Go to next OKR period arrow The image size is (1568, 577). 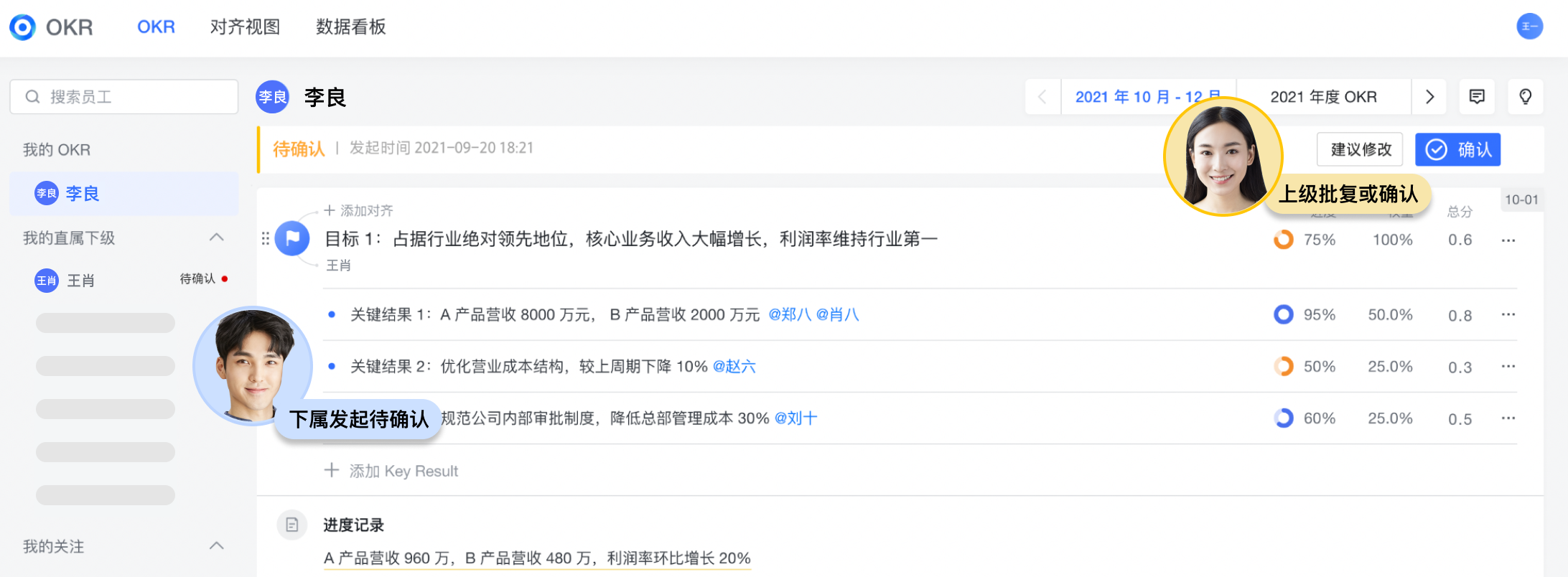(1429, 97)
